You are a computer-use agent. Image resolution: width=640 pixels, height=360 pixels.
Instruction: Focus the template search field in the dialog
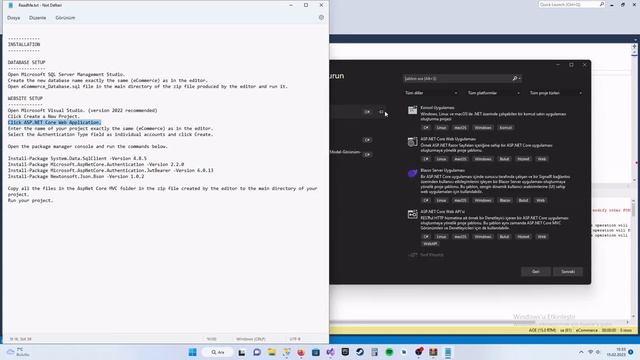(x=461, y=78)
